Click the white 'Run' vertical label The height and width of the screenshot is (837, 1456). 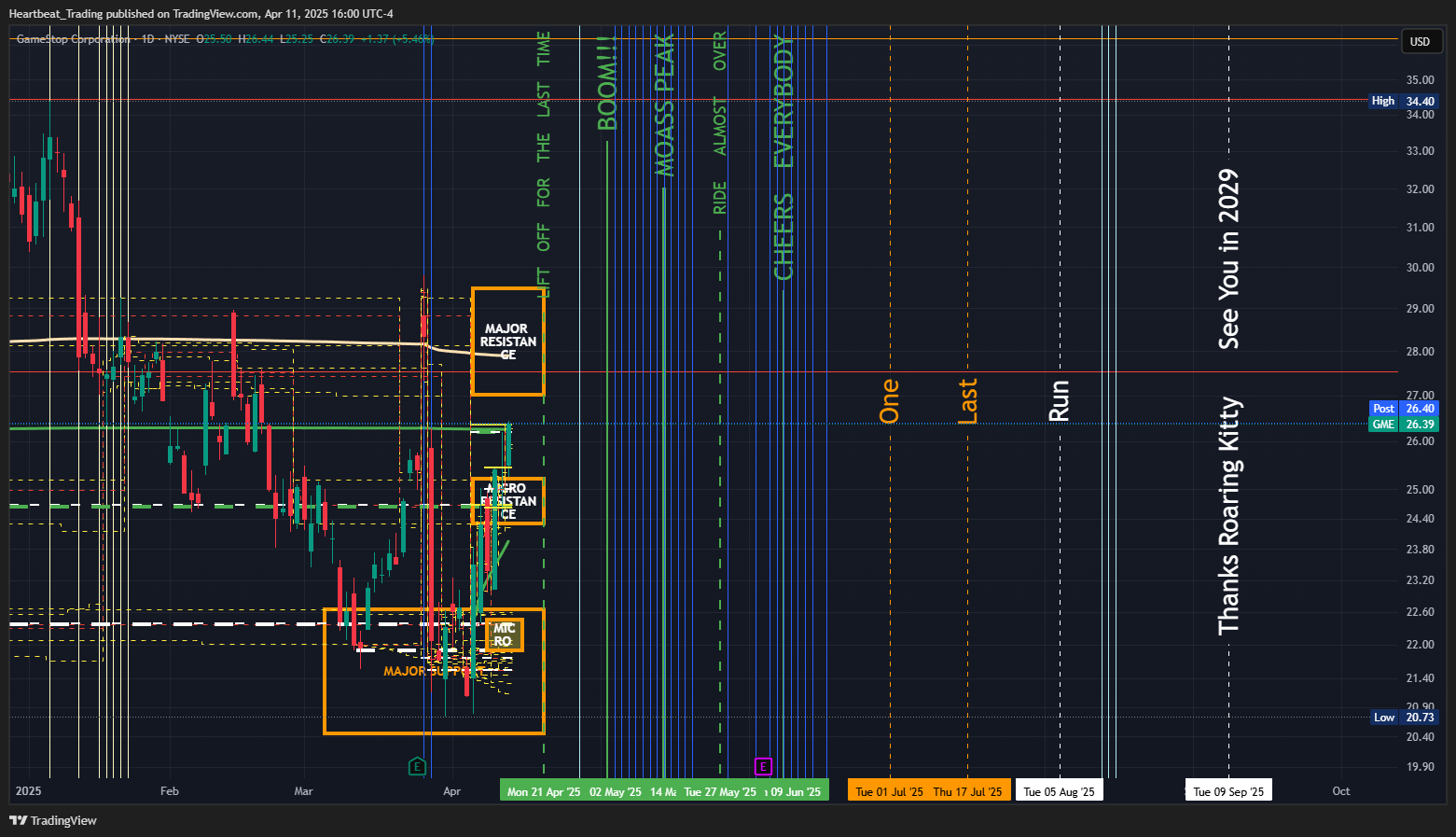pyautogui.click(x=1060, y=400)
